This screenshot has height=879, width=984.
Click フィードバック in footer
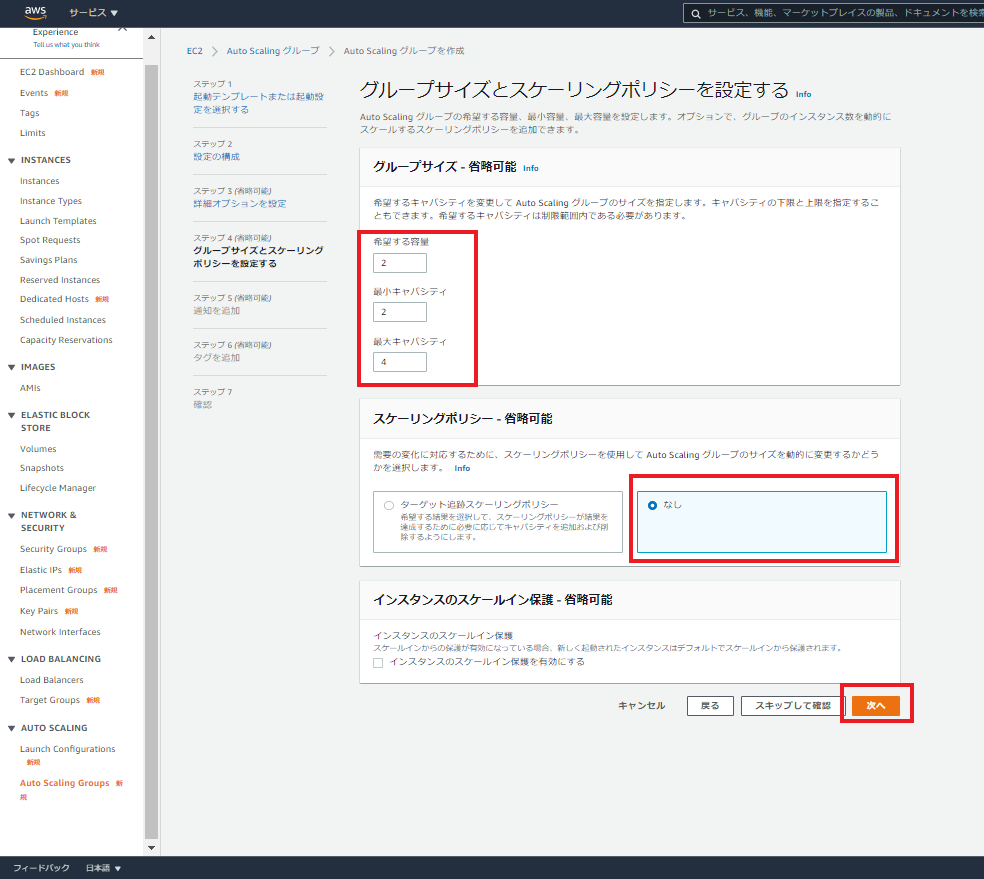tap(41, 868)
